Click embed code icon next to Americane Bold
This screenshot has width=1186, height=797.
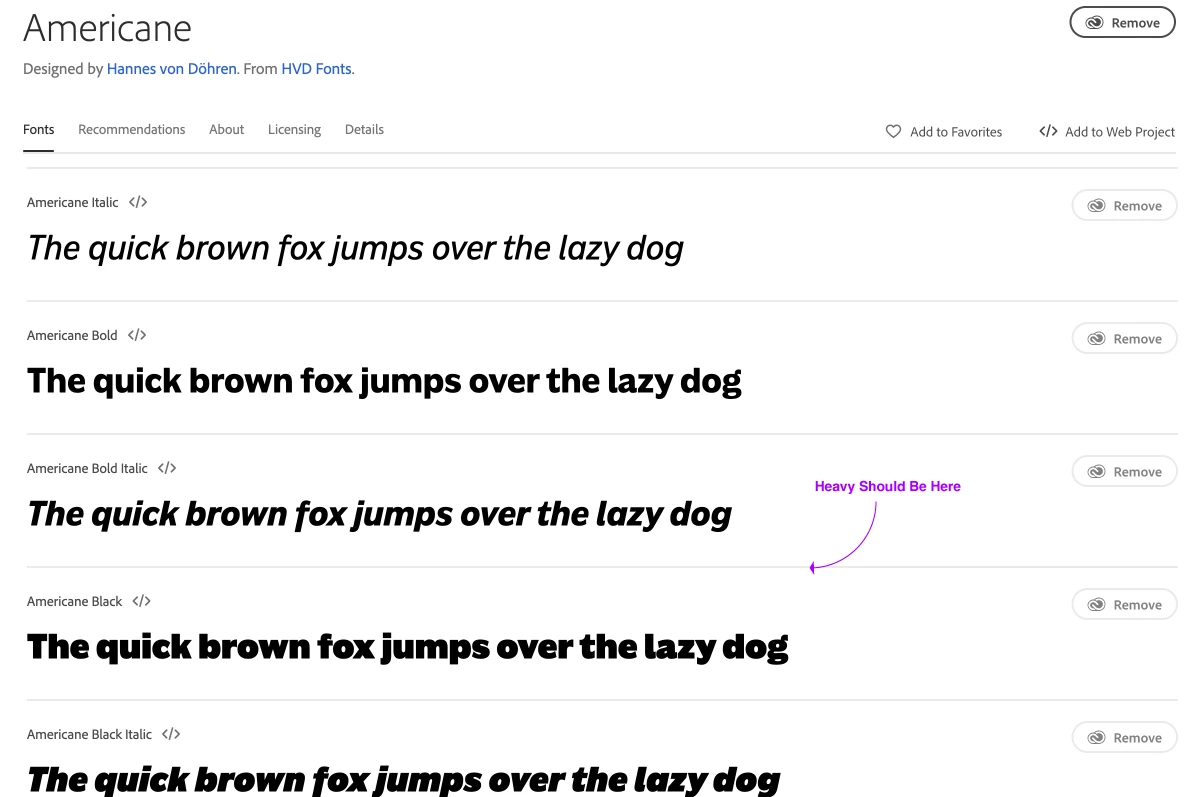coord(137,335)
